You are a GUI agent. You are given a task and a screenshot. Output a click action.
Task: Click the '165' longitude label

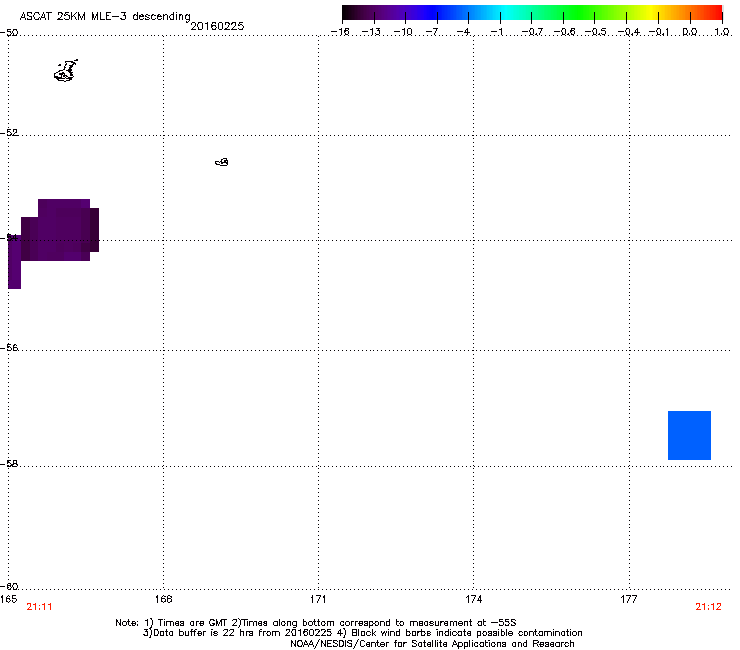pos(8,599)
